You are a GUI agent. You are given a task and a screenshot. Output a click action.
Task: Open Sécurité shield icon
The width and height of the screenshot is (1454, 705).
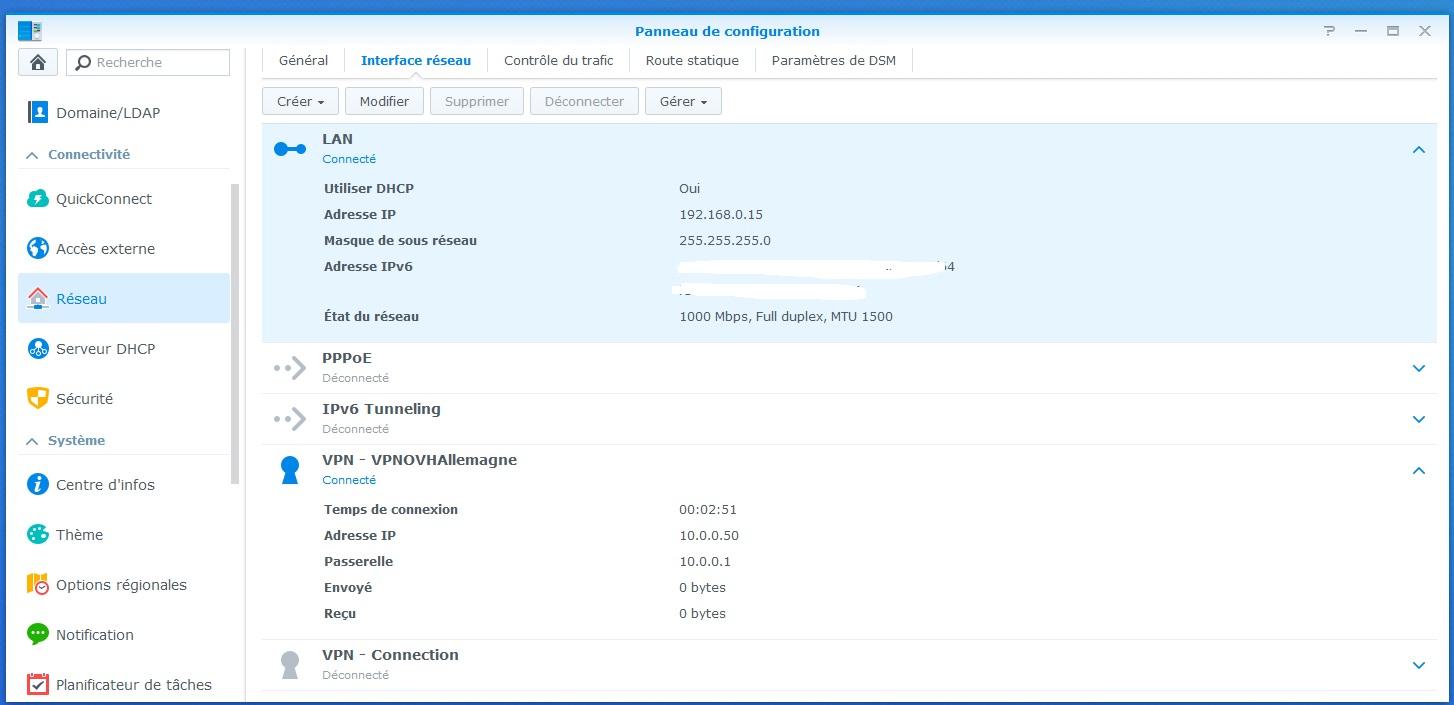tap(38, 399)
